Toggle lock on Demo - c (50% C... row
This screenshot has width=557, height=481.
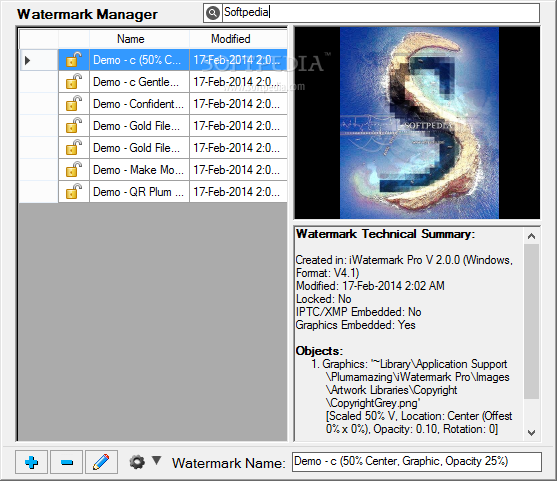coord(74,60)
